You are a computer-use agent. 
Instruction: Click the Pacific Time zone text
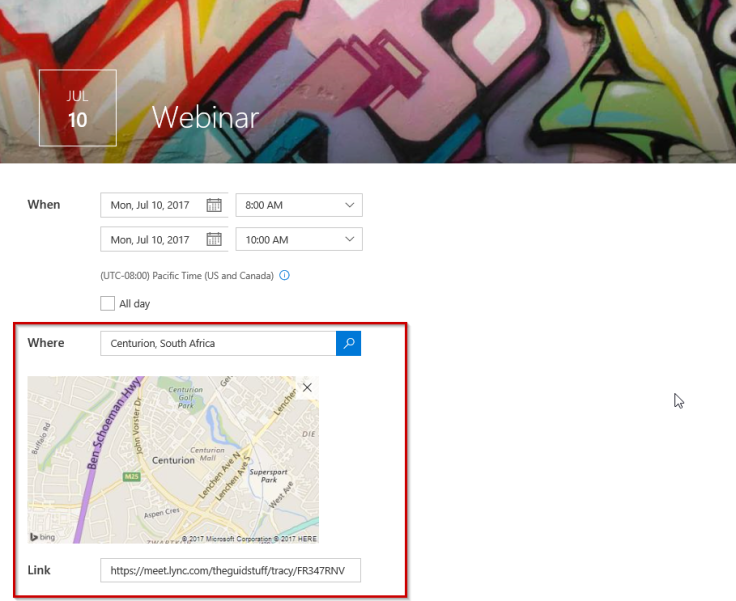[187, 276]
